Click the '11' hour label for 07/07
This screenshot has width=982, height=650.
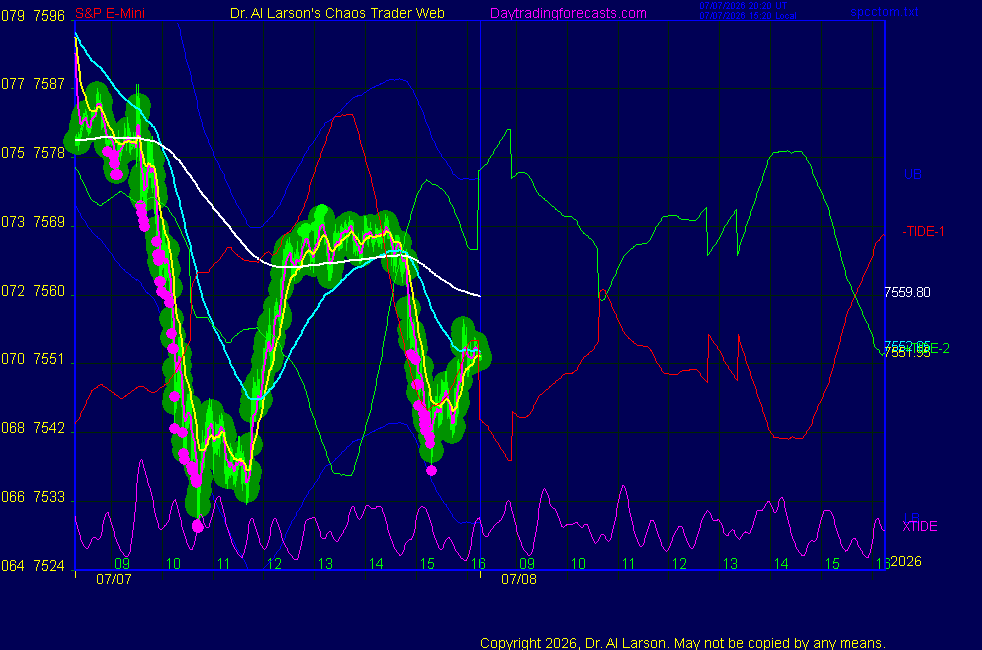(x=224, y=564)
